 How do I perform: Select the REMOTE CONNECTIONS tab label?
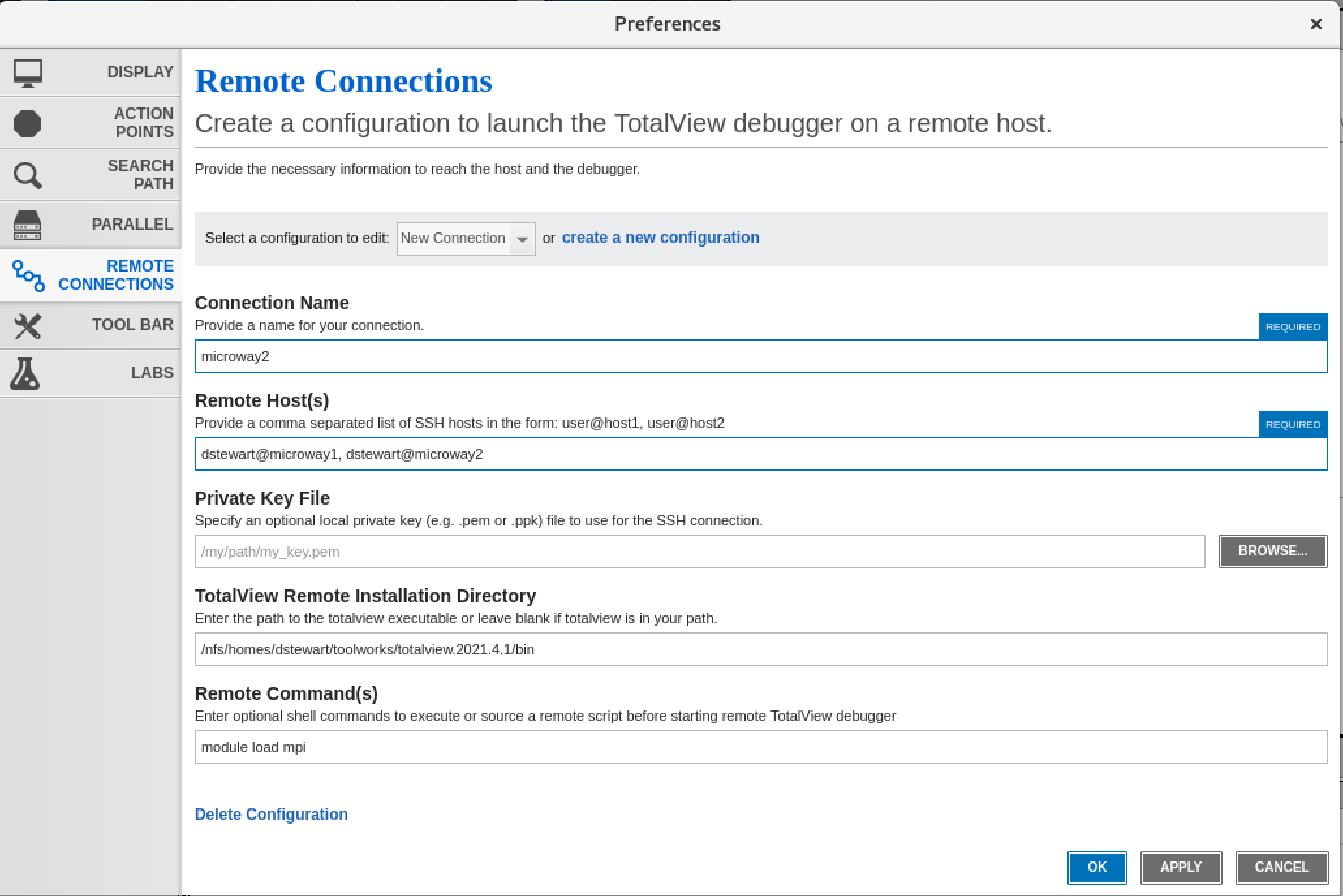pos(116,275)
